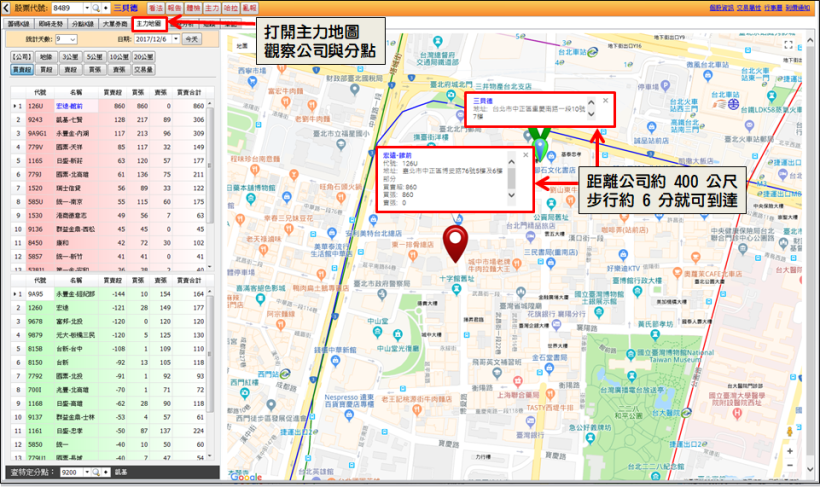Screen dimensions: 820x487
Task: Select the 交易量 sort mode button
Action: coord(143,69)
